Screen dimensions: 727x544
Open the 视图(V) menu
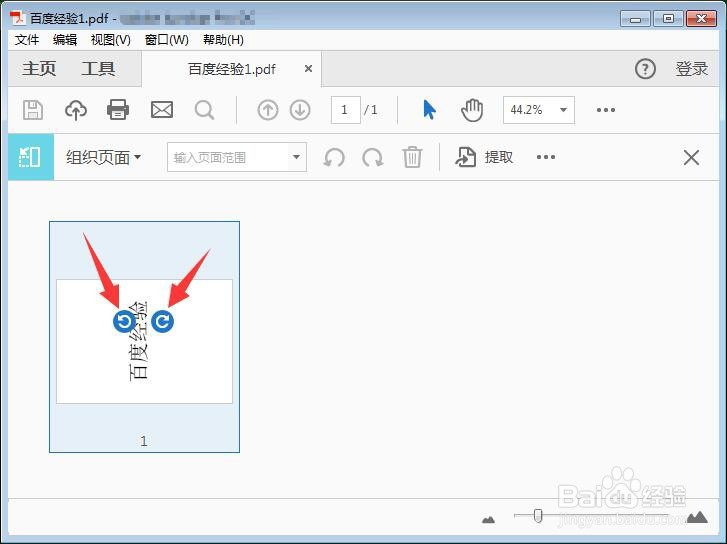click(x=111, y=40)
